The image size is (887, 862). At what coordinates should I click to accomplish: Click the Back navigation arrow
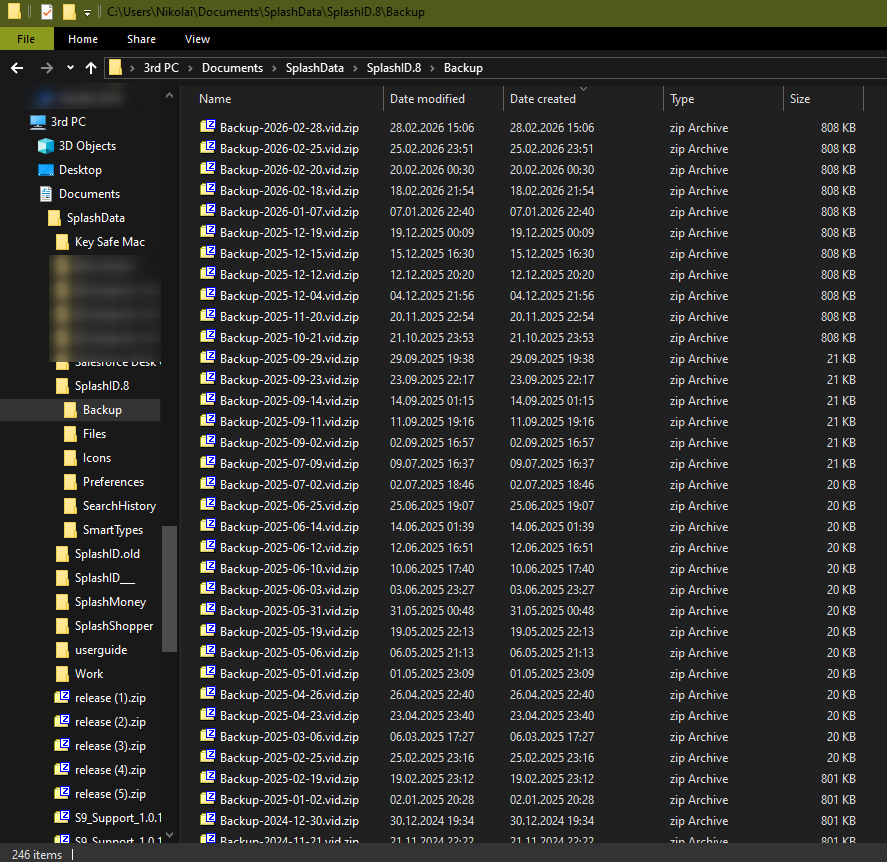tap(16, 68)
